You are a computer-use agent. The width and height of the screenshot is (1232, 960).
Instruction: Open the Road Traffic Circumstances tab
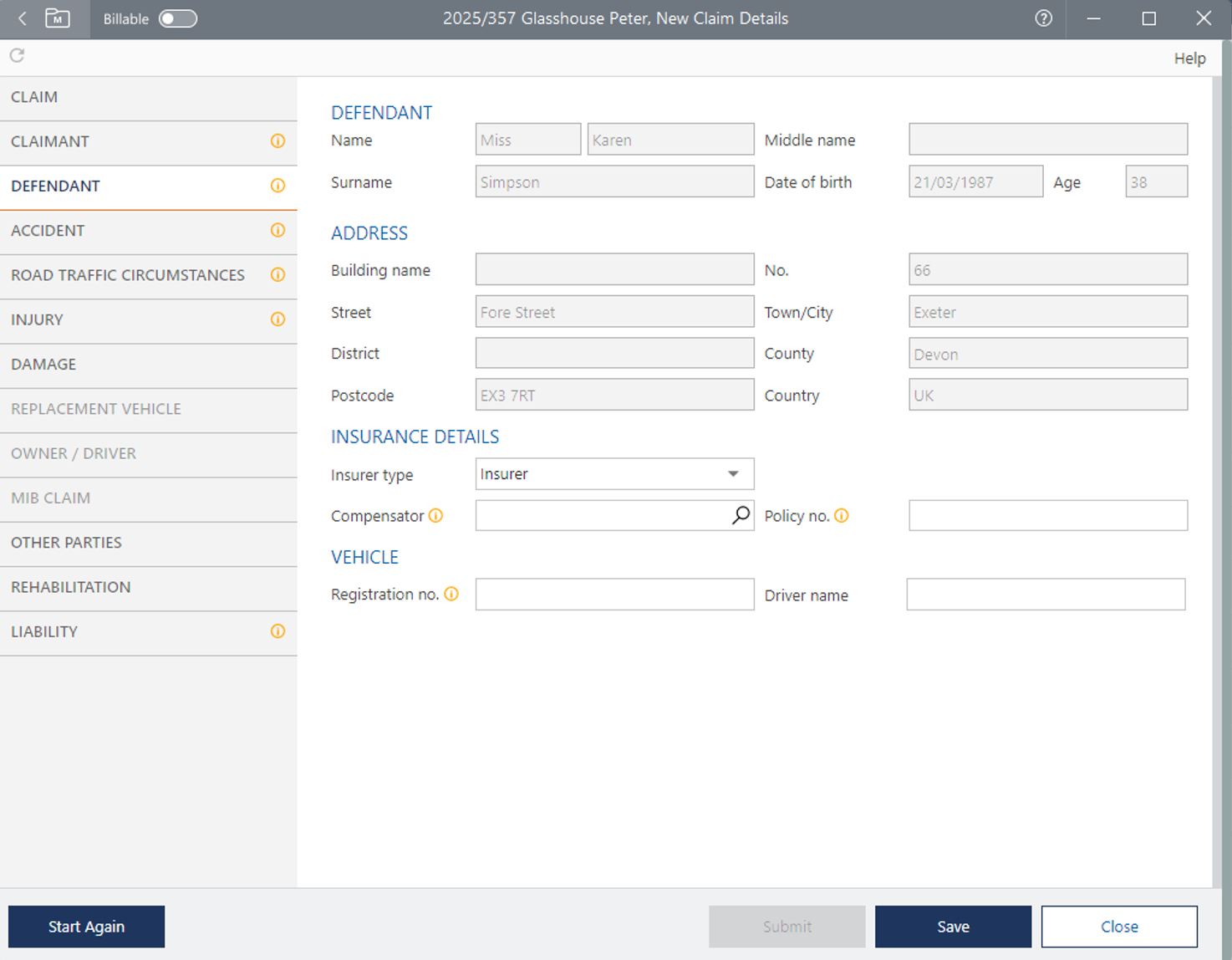[128, 275]
